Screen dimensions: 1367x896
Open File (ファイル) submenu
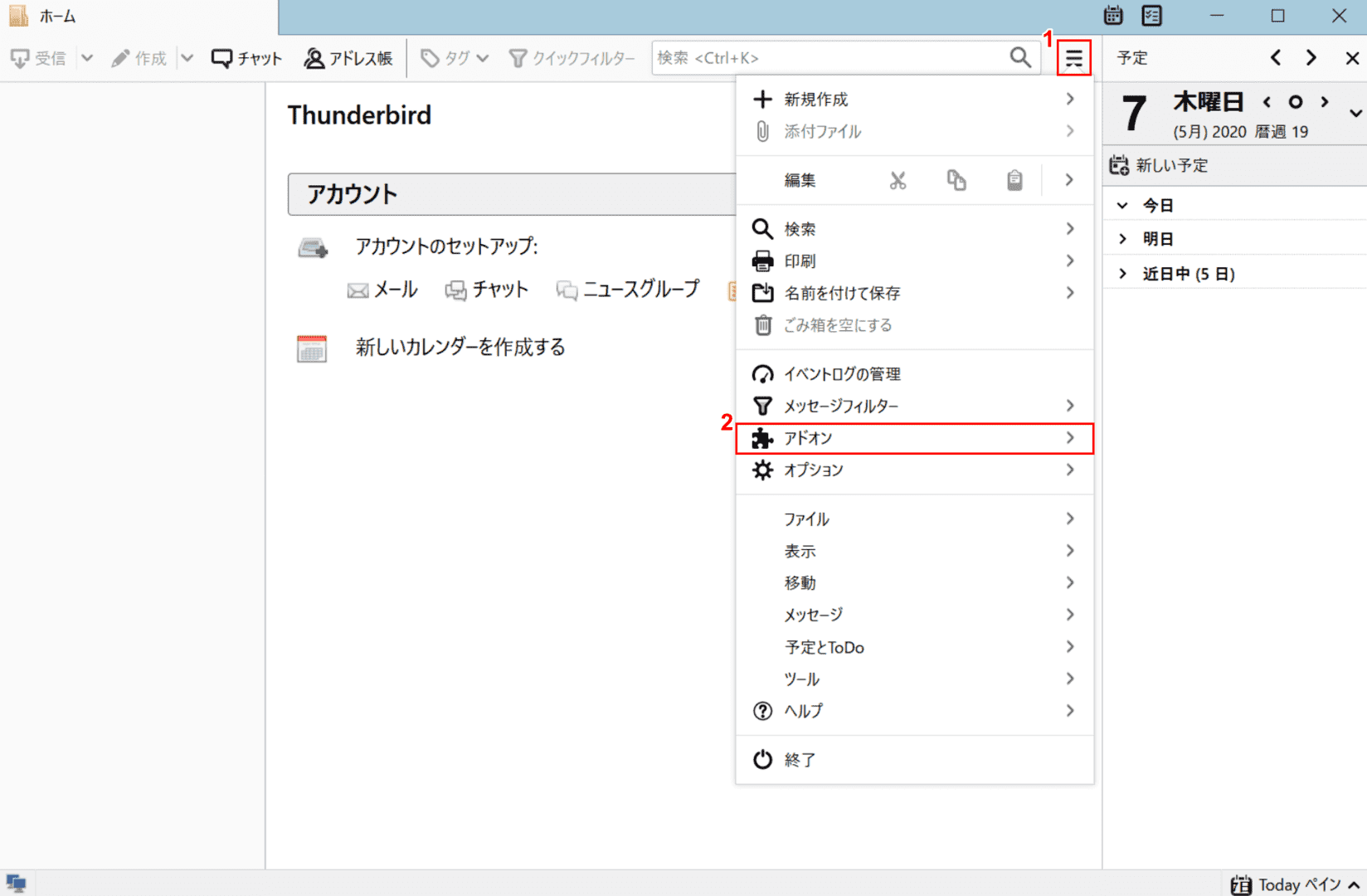pyautogui.click(x=915, y=519)
